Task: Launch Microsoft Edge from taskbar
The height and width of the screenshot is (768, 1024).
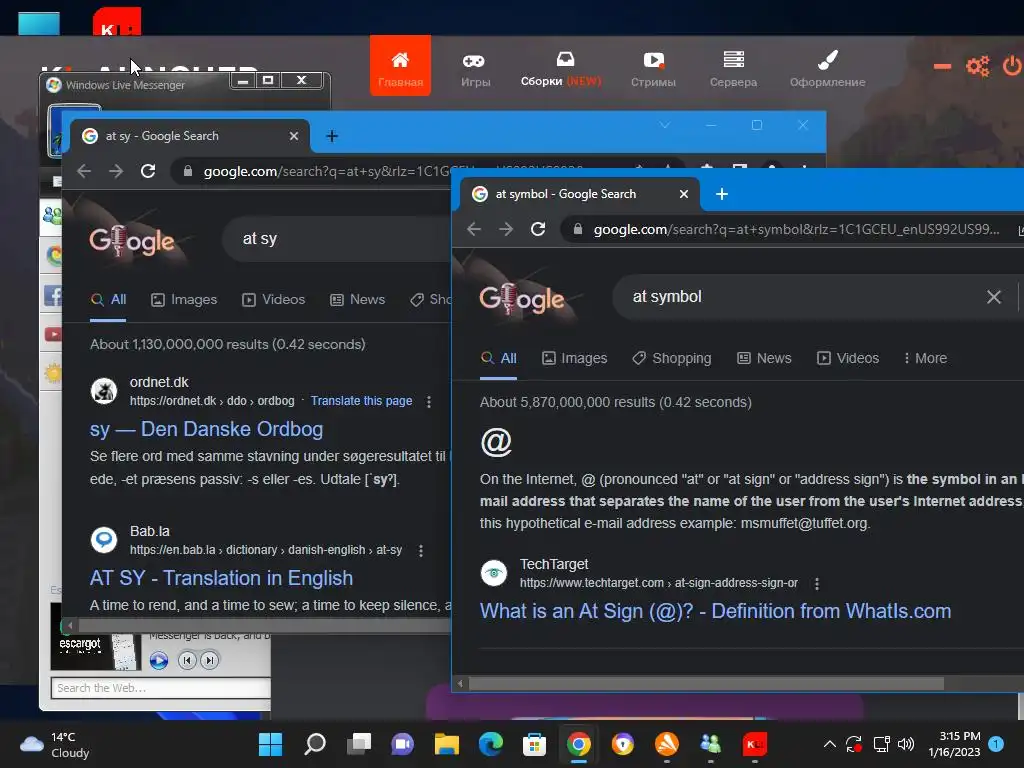Action: pos(490,744)
